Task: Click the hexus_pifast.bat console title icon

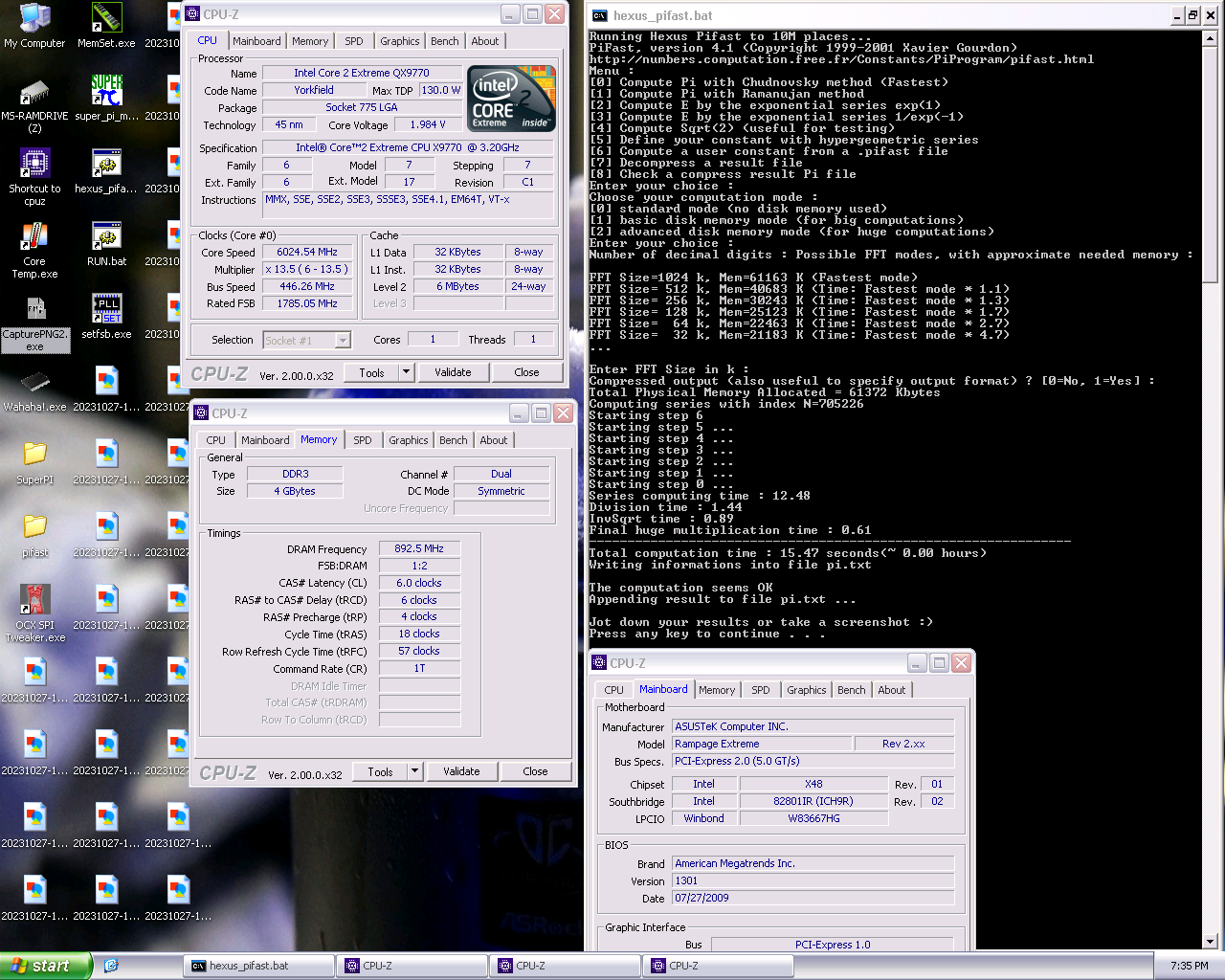Action: point(600,15)
